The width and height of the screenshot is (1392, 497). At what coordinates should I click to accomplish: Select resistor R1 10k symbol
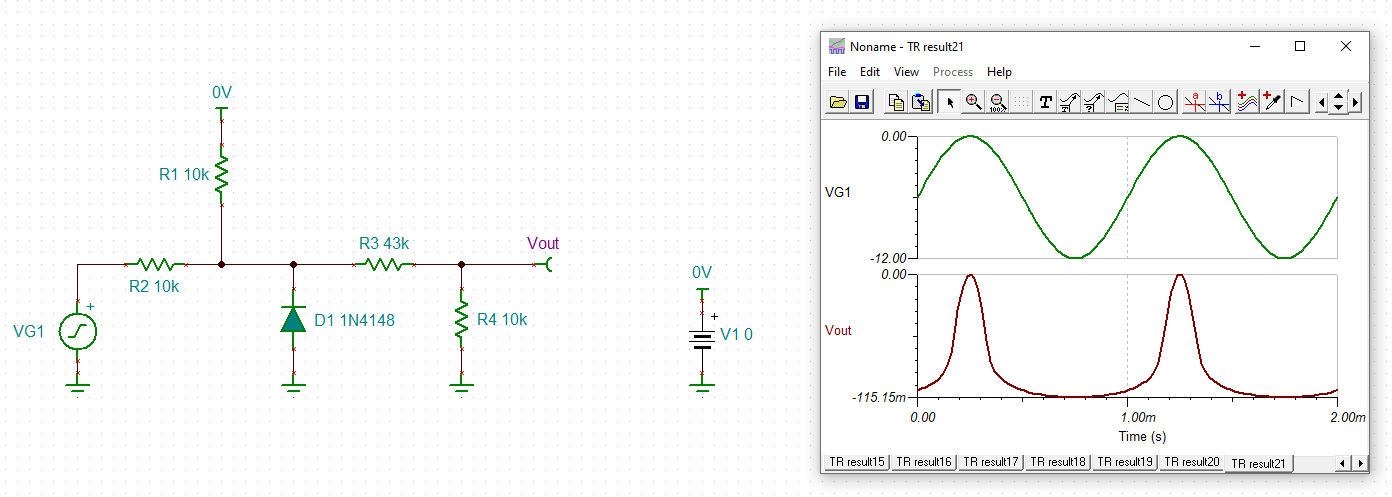[x=222, y=174]
